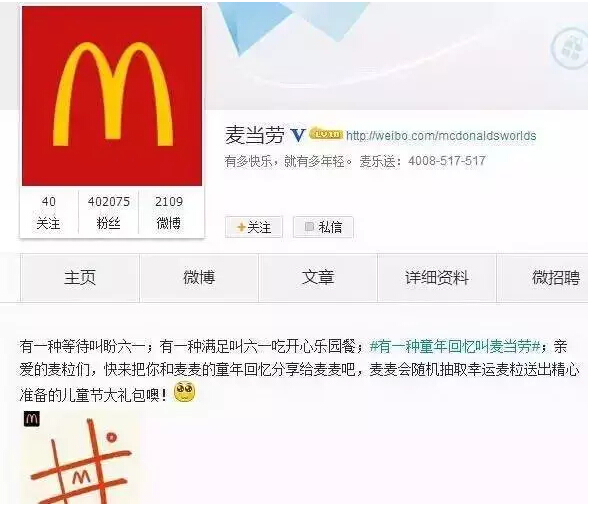View the 402075 粉丝 followers count

[109, 212]
